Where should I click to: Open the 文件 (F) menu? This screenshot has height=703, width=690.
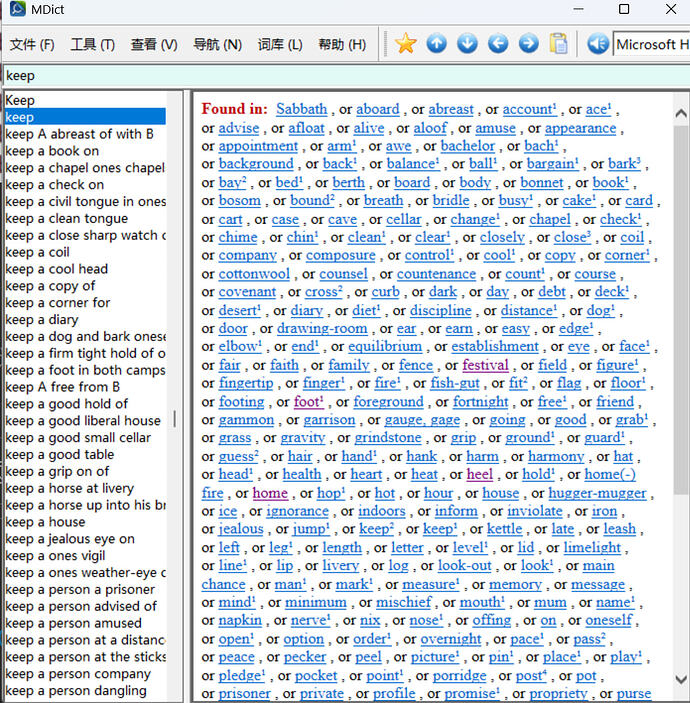32,44
